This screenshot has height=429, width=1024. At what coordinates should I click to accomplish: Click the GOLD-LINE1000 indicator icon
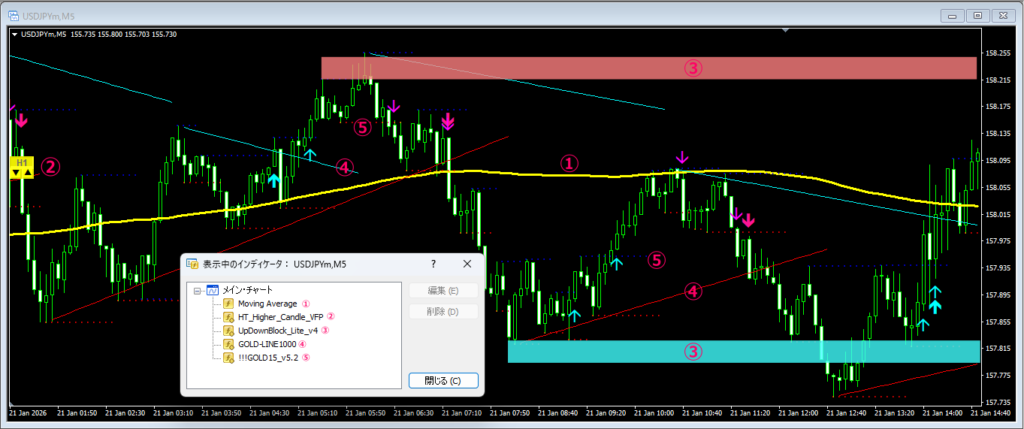pyautogui.click(x=228, y=343)
